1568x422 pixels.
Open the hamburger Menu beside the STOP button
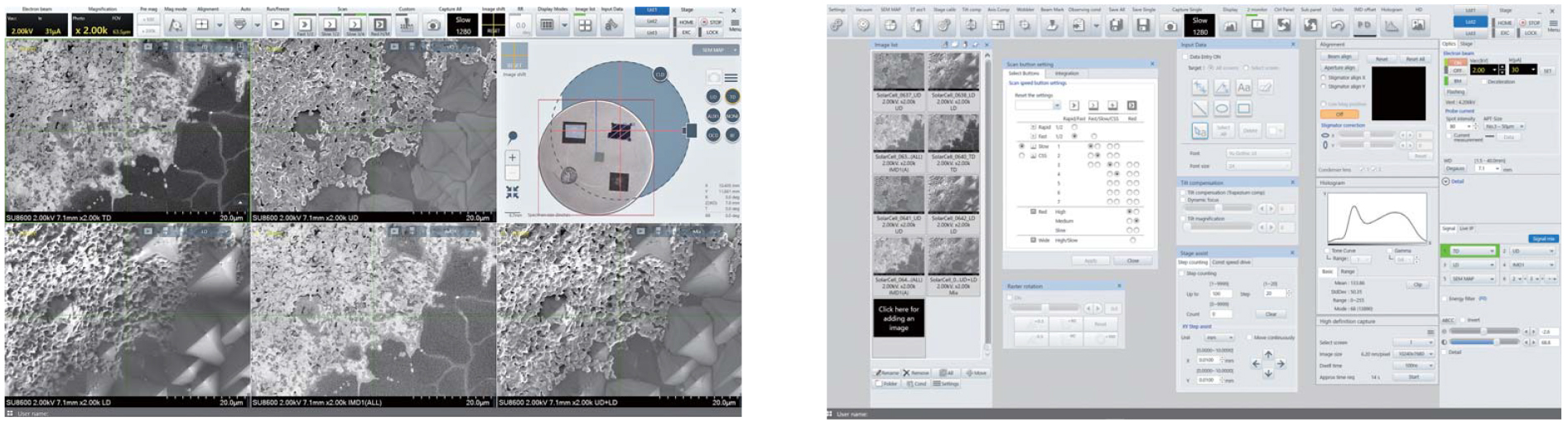pyautogui.click(x=735, y=23)
